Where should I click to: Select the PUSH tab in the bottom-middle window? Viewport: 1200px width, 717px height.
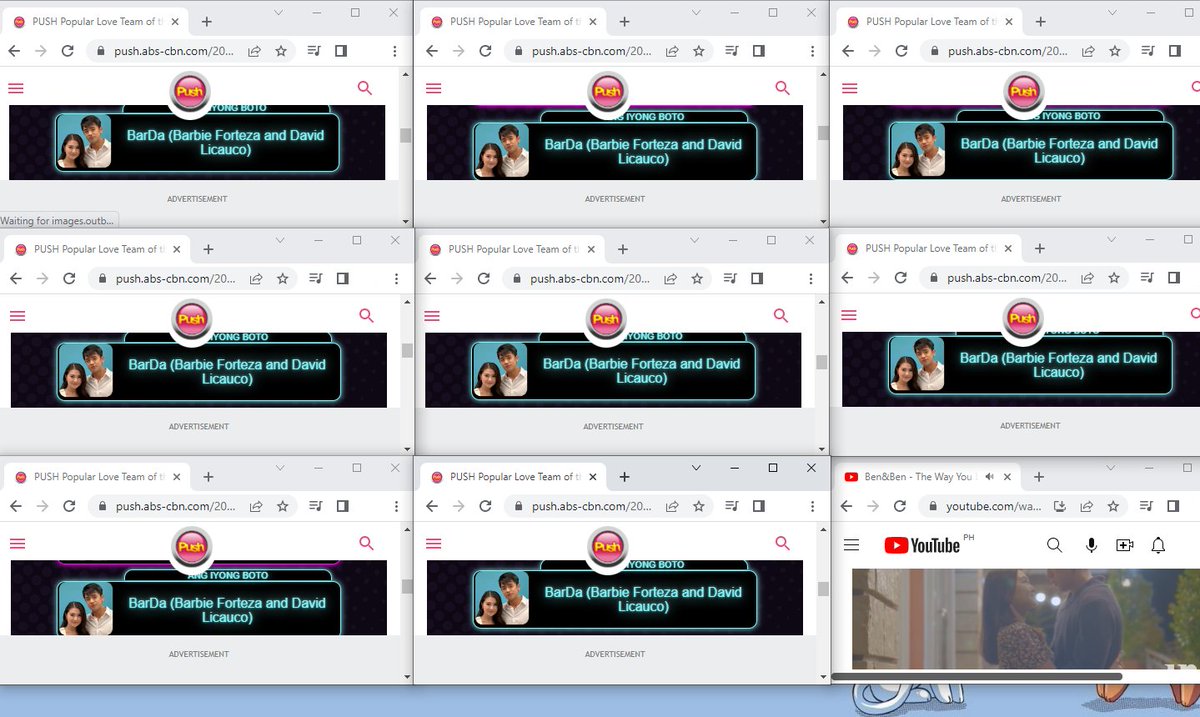512,477
